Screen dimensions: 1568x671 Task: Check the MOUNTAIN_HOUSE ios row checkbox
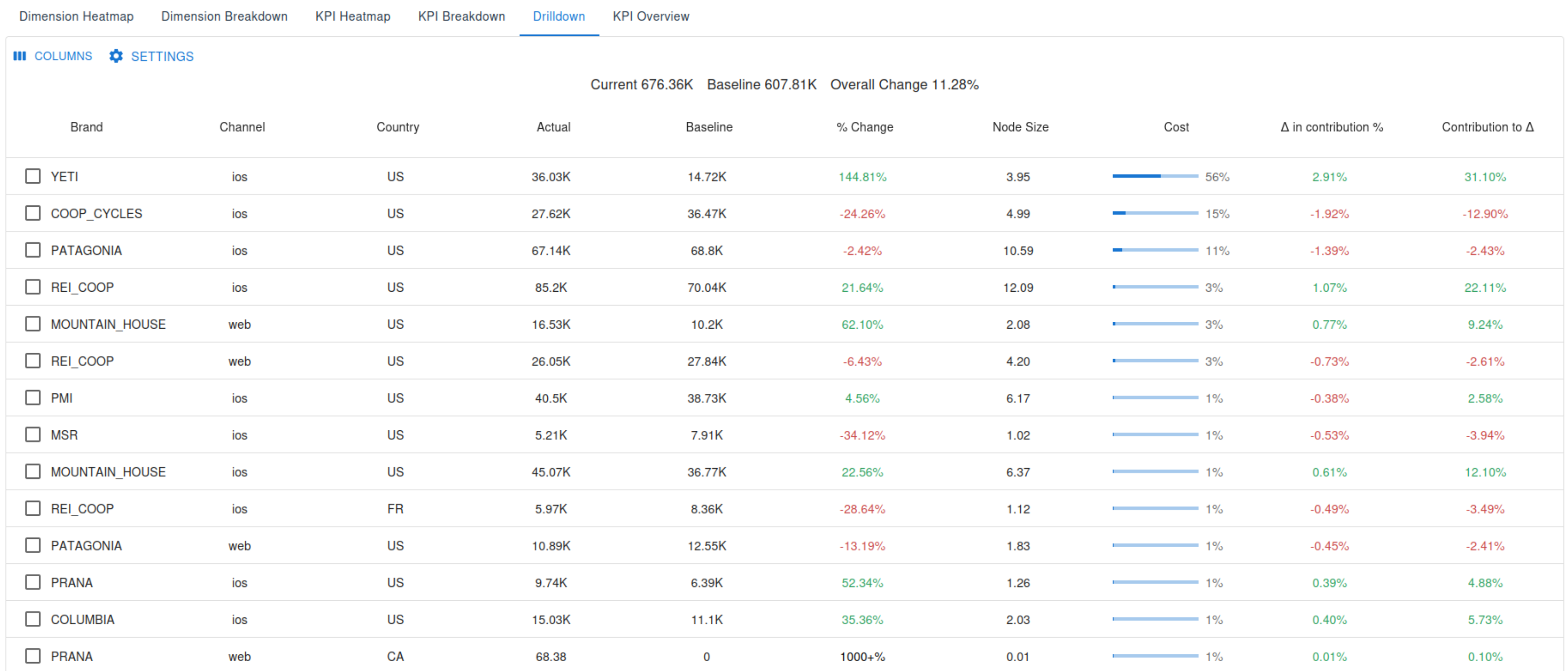tap(33, 472)
